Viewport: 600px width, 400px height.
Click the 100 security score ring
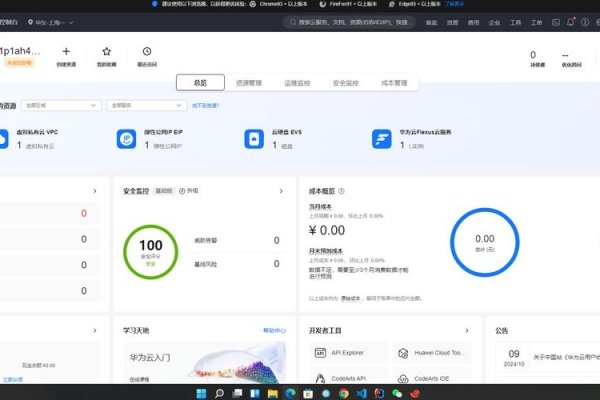[151, 252]
